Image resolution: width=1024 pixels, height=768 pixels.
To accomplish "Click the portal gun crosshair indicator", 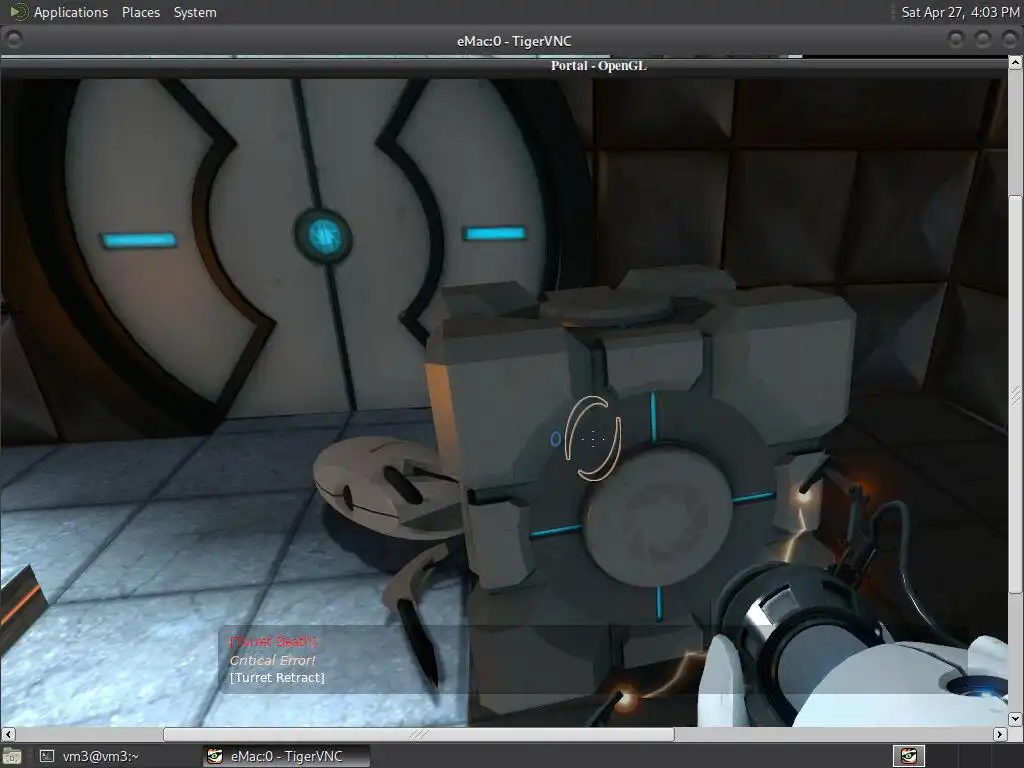I will (592, 438).
